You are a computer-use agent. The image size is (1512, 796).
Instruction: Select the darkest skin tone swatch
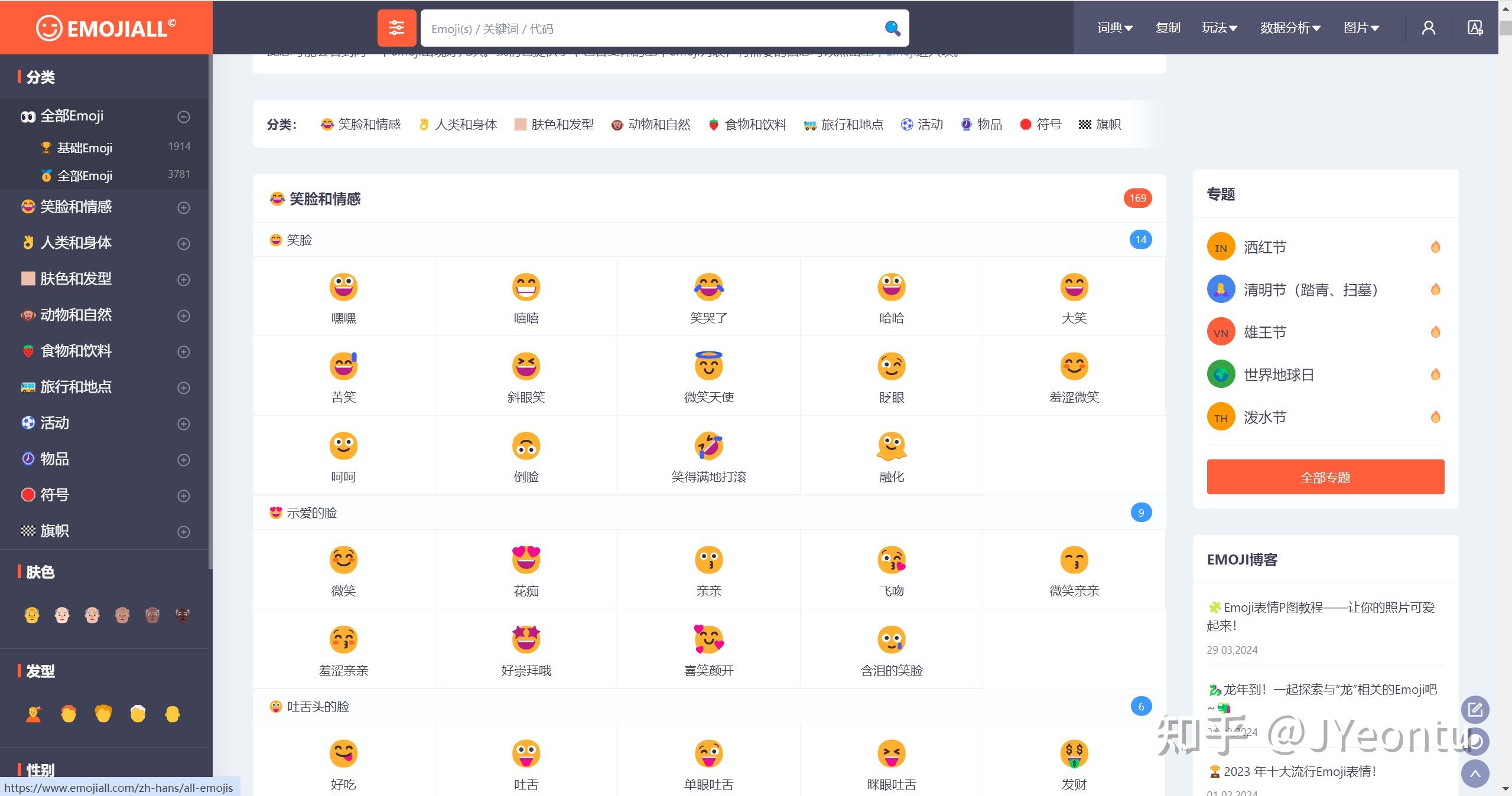pos(182,615)
